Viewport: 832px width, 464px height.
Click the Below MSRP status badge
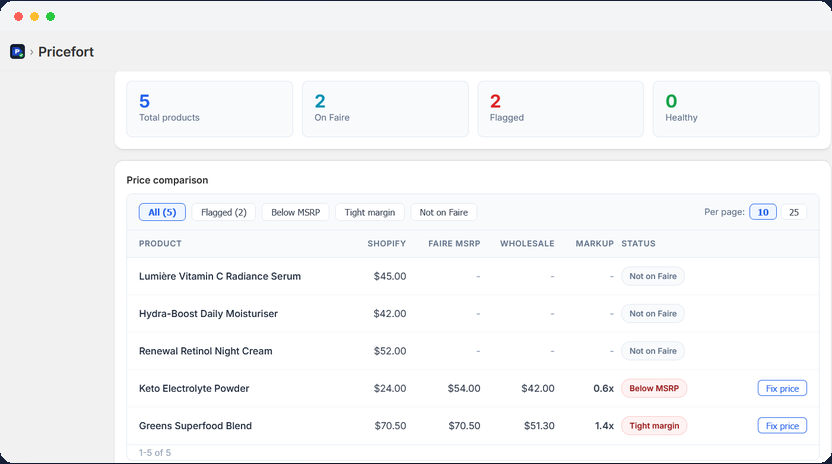654,388
